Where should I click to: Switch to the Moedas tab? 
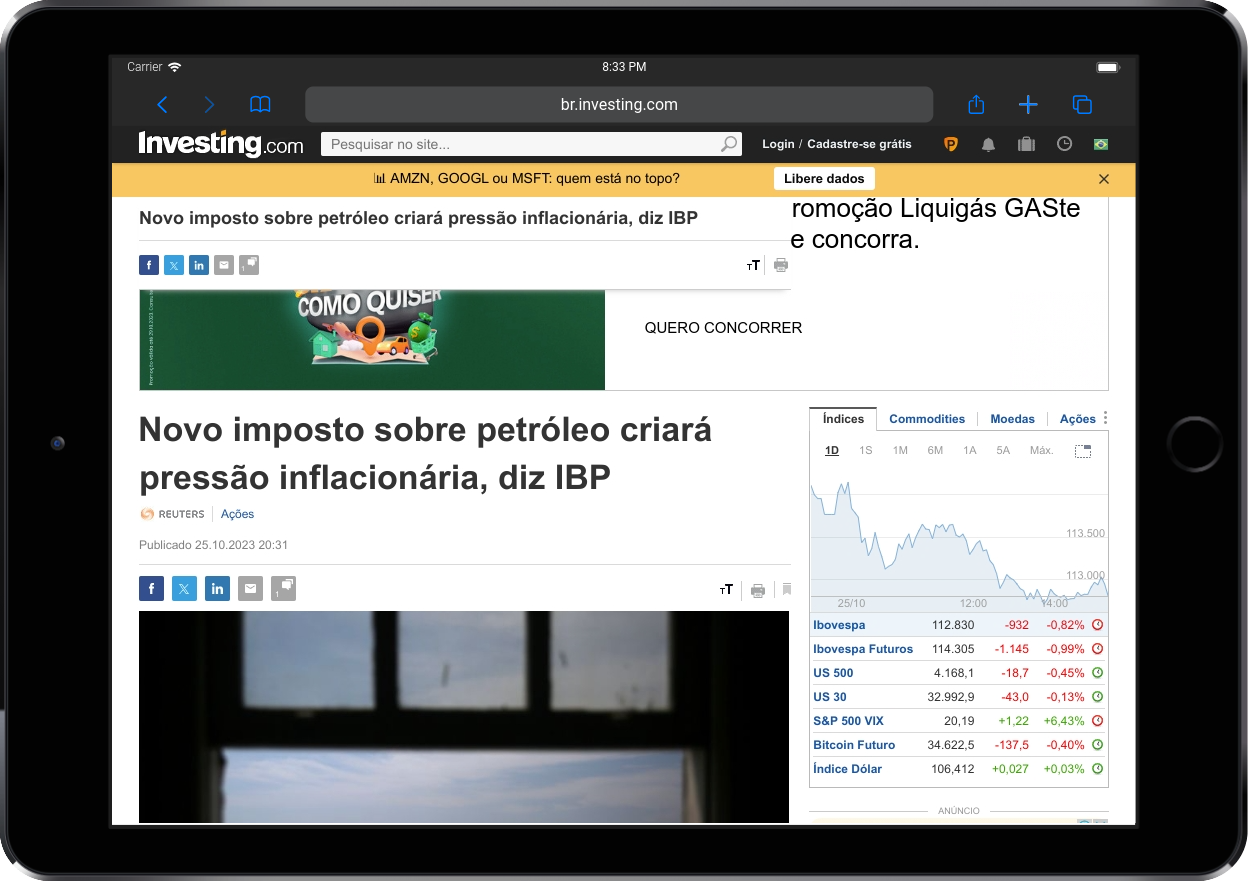click(1012, 419)
